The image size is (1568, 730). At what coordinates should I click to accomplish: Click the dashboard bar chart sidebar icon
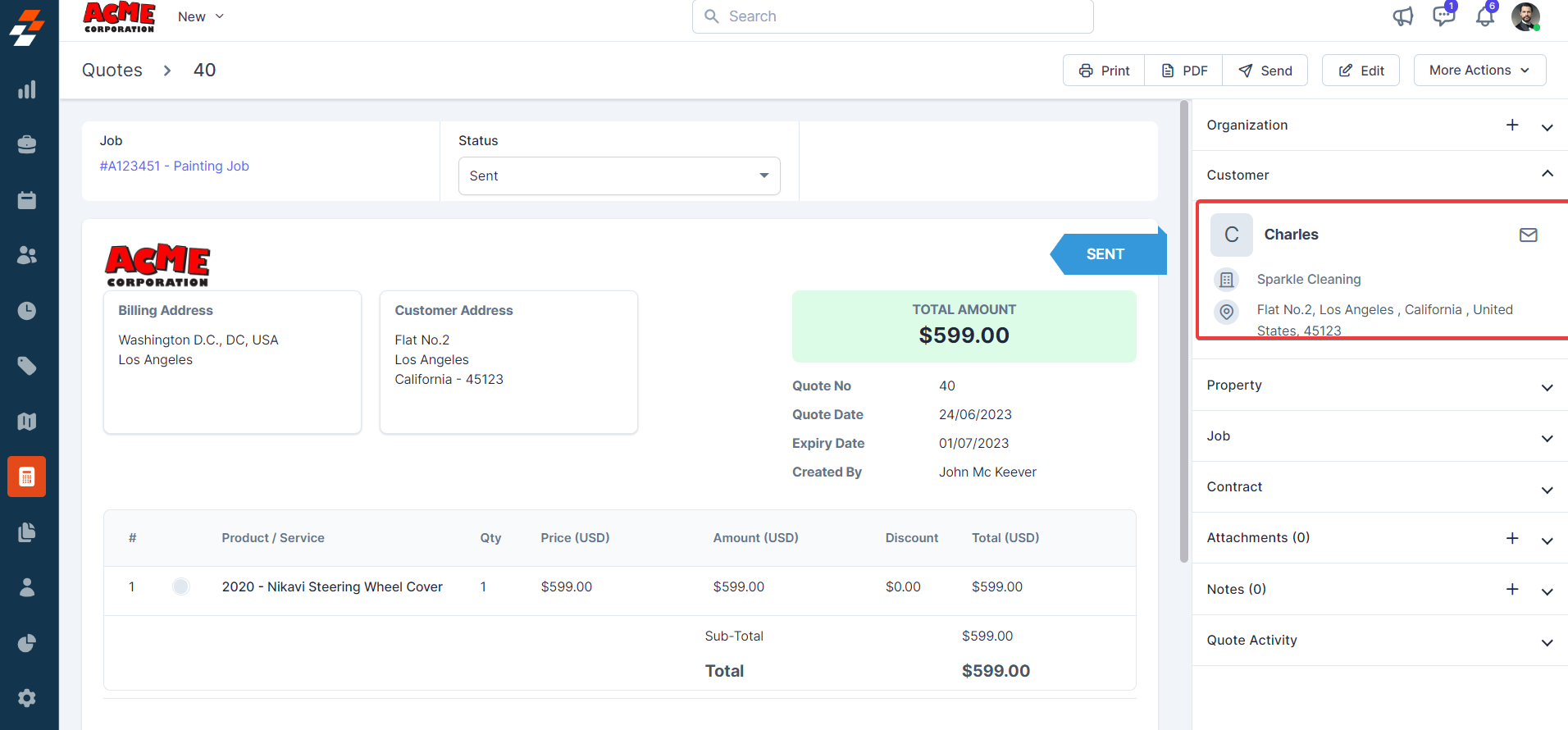27,89
